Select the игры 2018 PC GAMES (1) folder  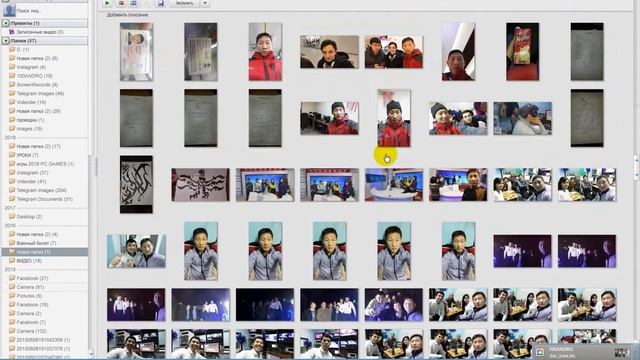[45, 164]
